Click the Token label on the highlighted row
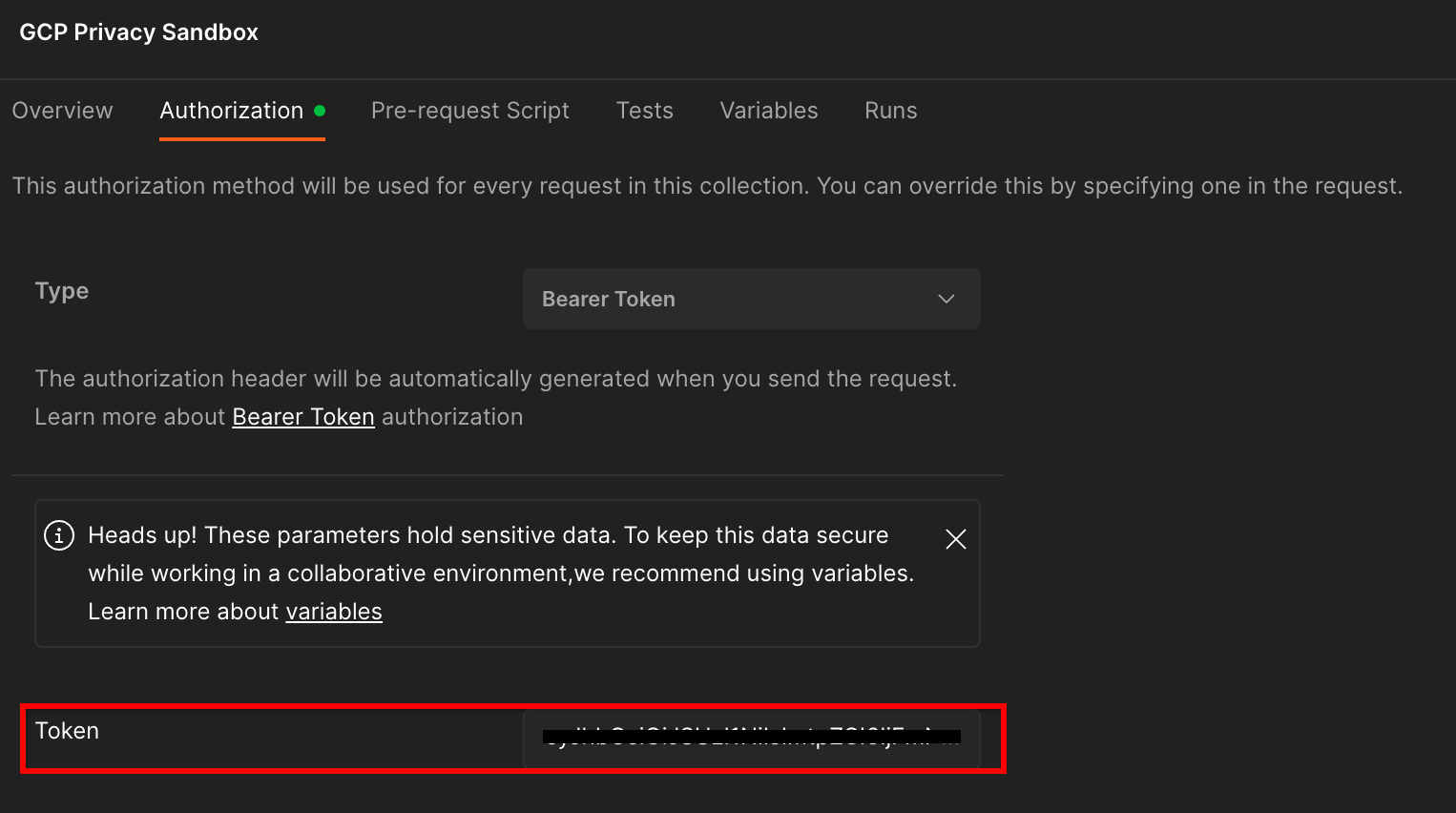This screenshot has height=813, width=1456. (x=67, y=731)
